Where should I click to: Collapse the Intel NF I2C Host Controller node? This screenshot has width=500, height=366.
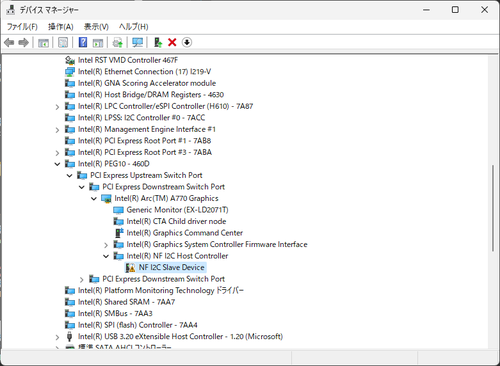[106, 256]
